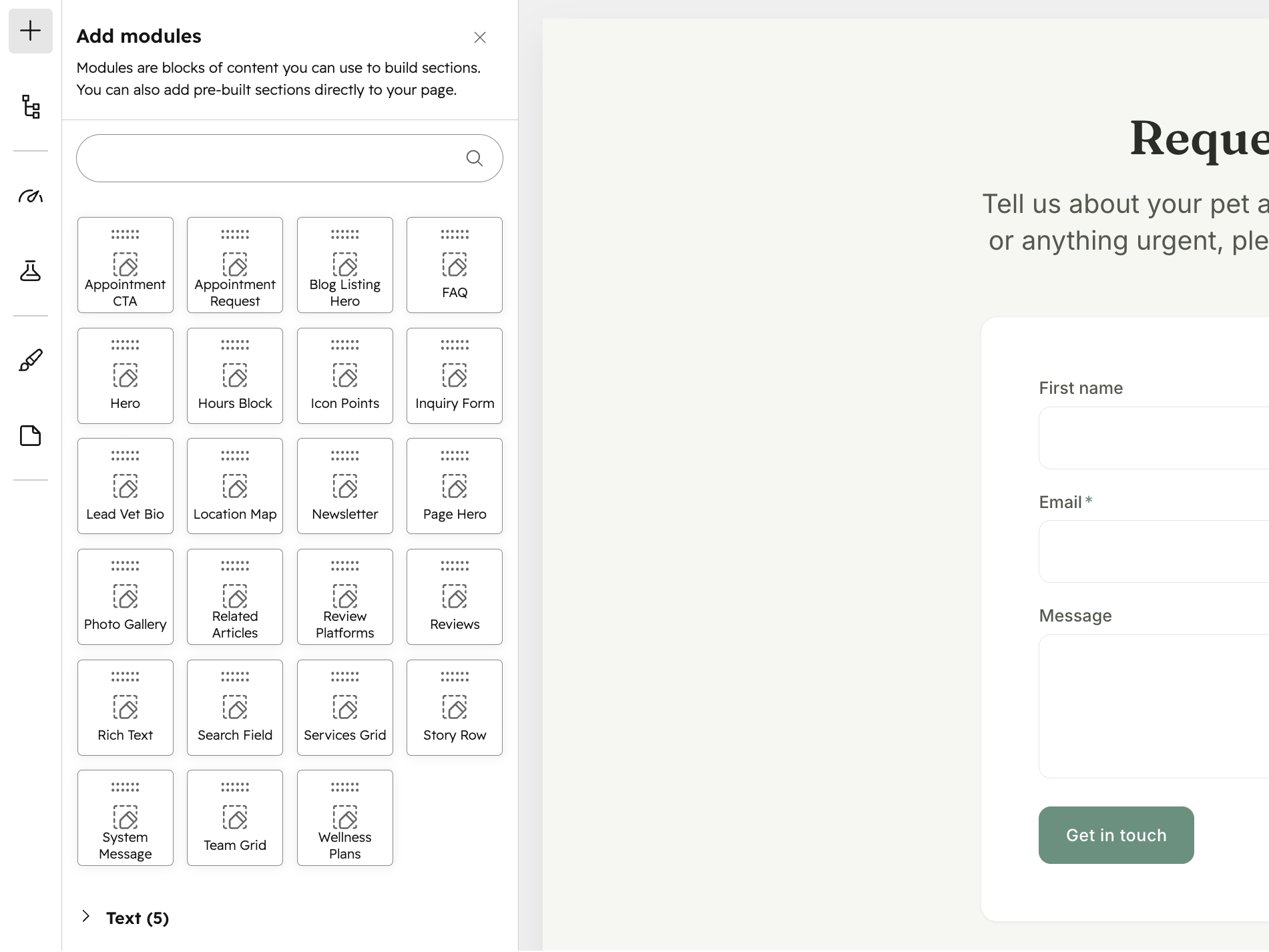
Task: Open the gauge optimization icon
Action: 31,196
